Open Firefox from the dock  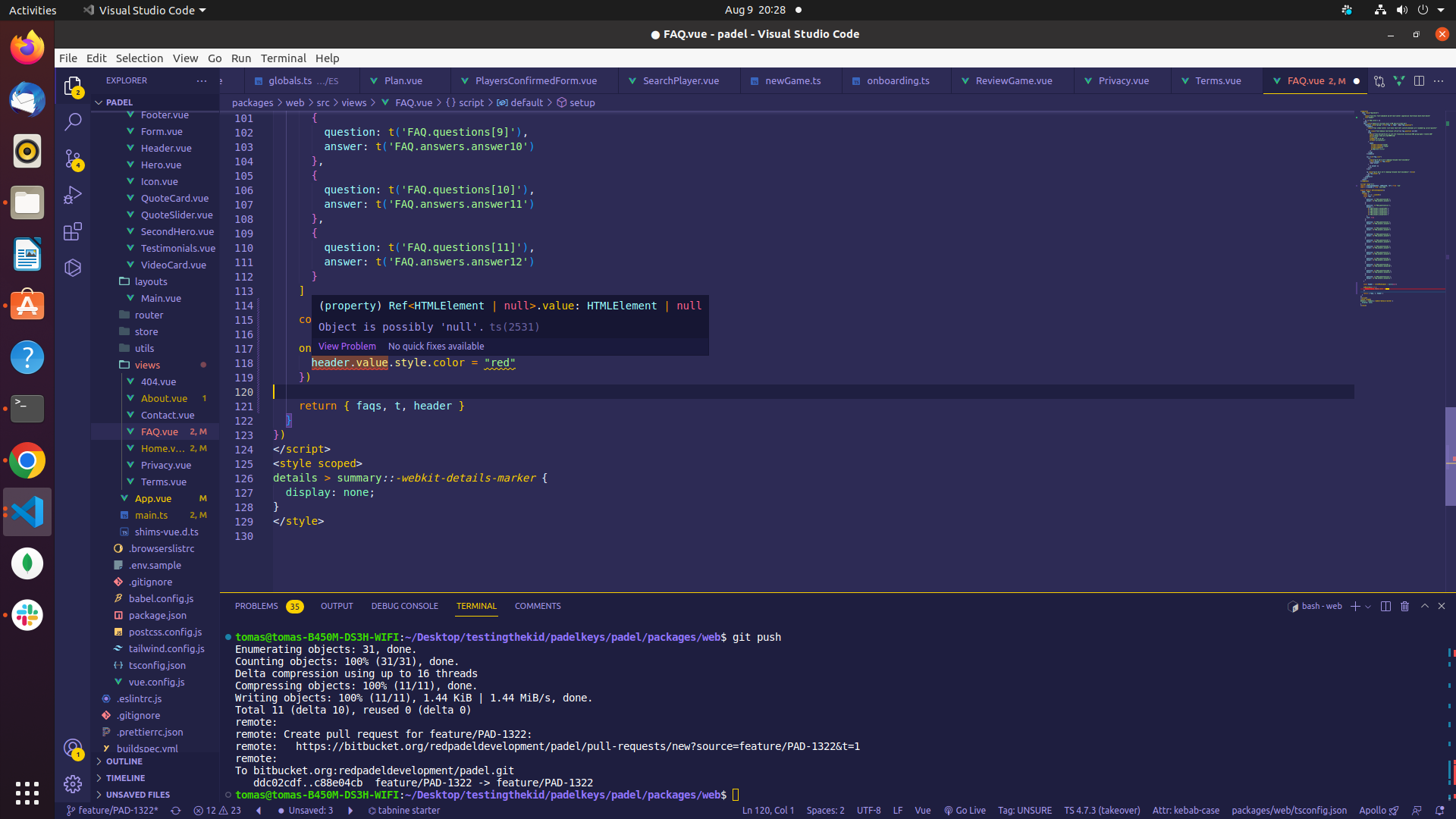[x=27, y=48]
